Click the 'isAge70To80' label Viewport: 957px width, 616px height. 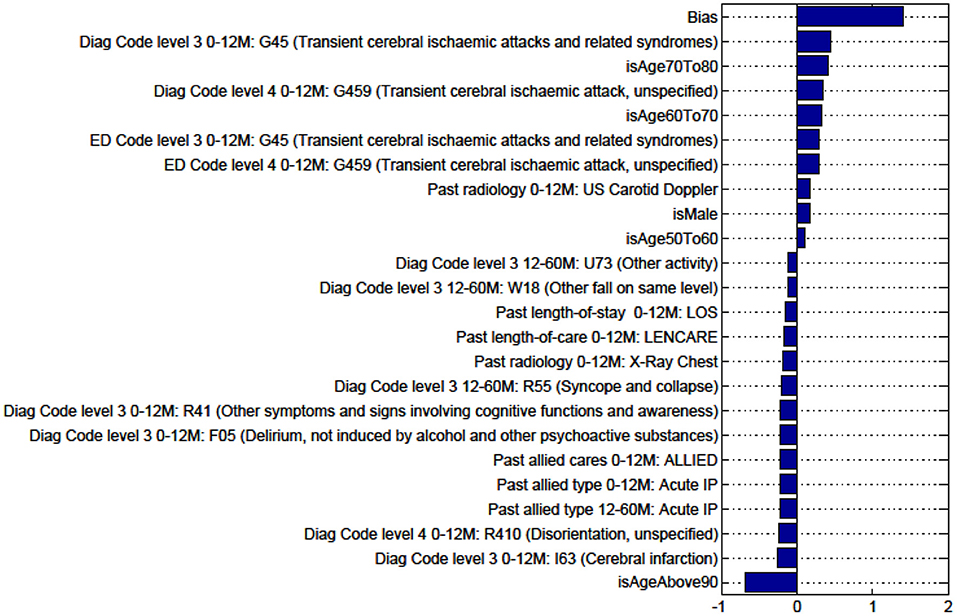[672, 67]
